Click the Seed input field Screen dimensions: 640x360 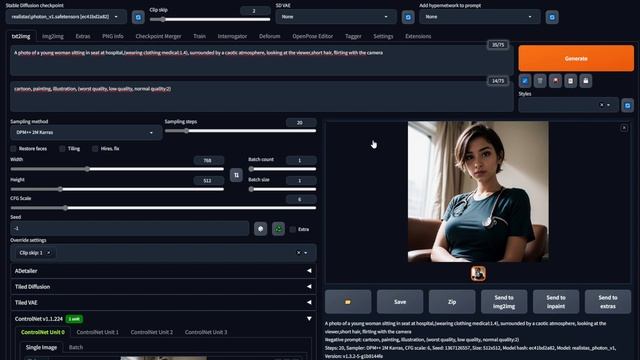point(130,229)
